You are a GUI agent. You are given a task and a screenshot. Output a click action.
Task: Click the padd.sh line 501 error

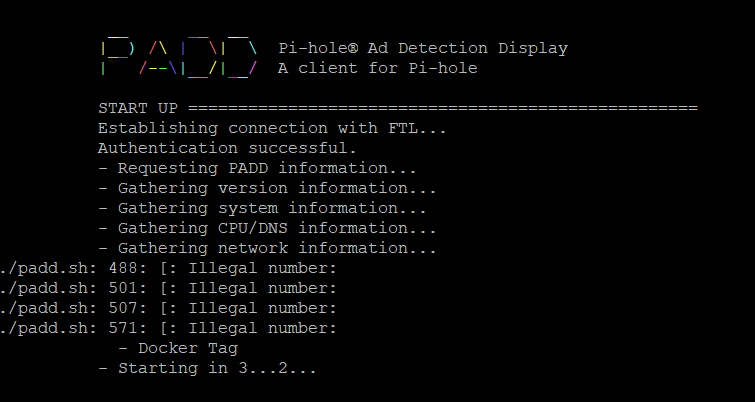point(168,288)
